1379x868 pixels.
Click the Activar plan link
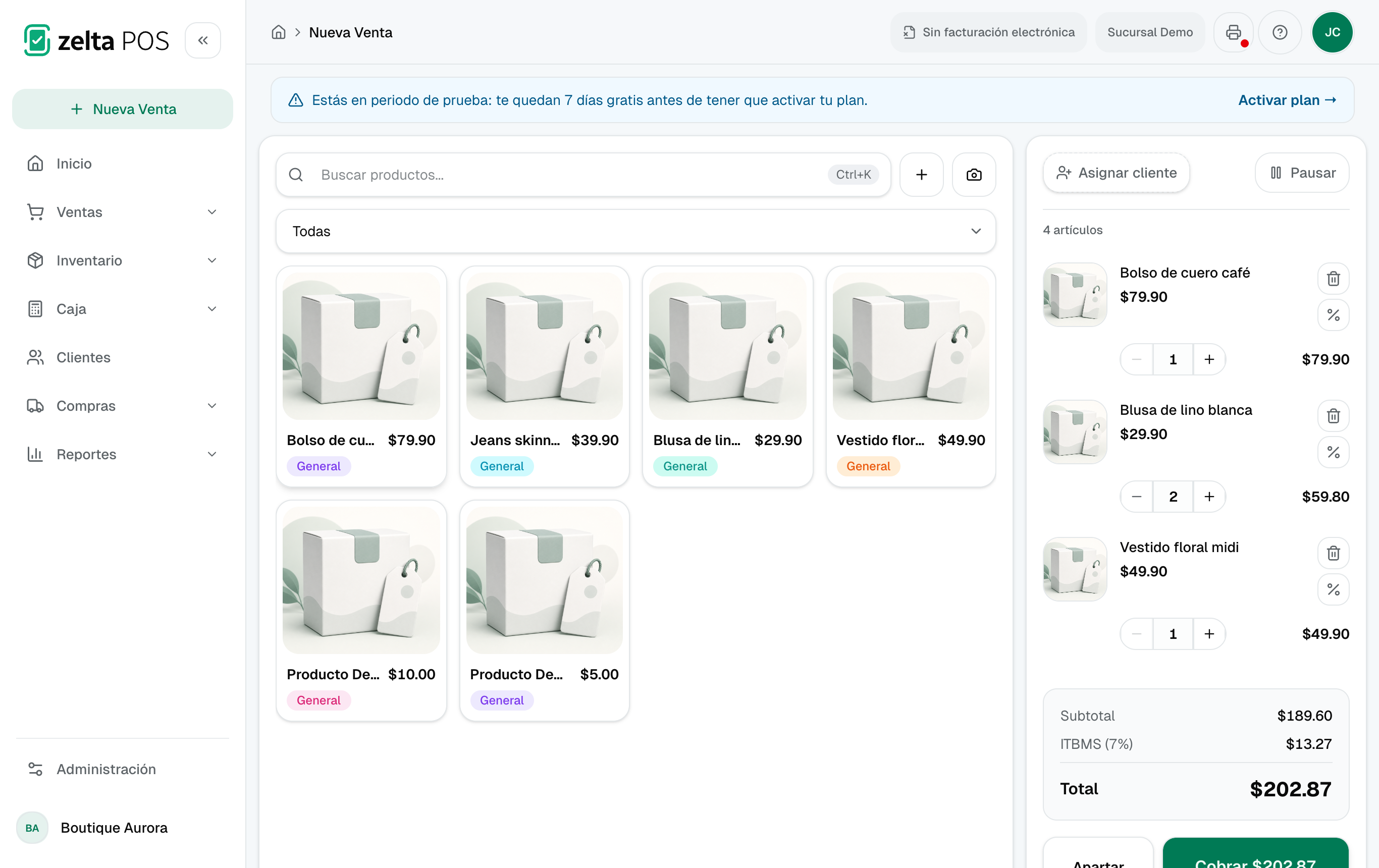pyautogui.click(x=1287, y=100)
